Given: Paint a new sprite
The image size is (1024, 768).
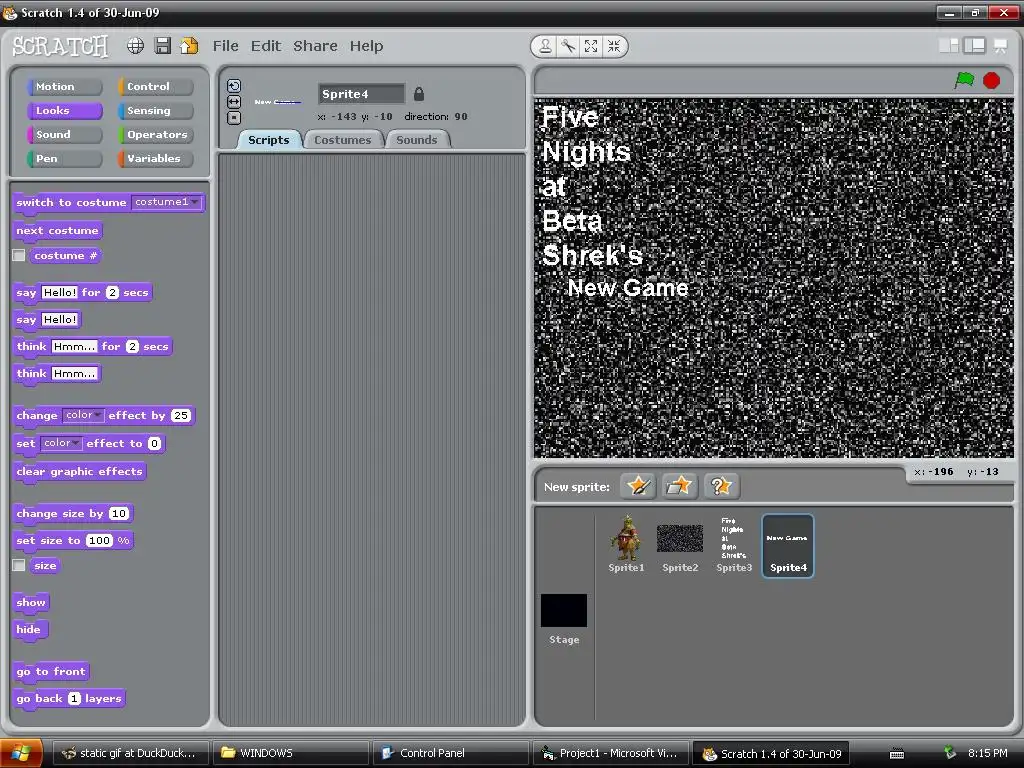Looking at the screenshot, I should coord(637,486).
